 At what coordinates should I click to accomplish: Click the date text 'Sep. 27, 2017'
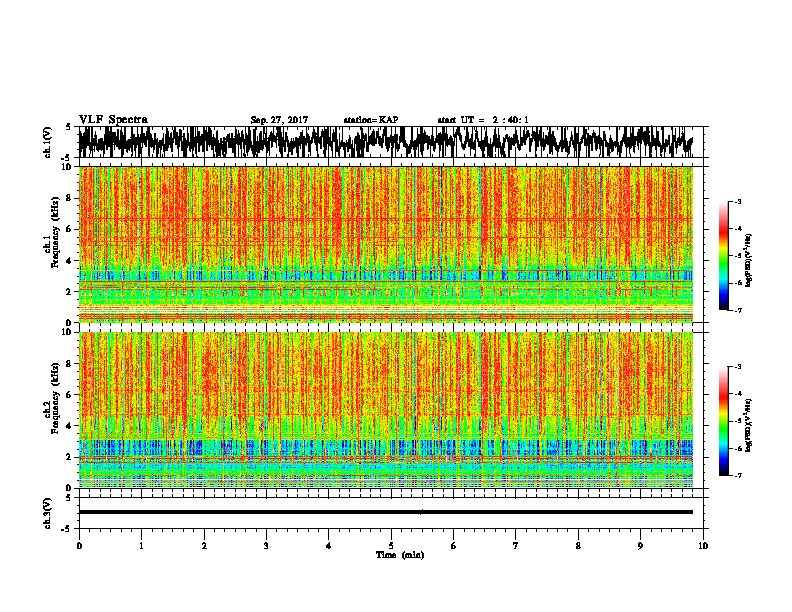tap(279, 120)
